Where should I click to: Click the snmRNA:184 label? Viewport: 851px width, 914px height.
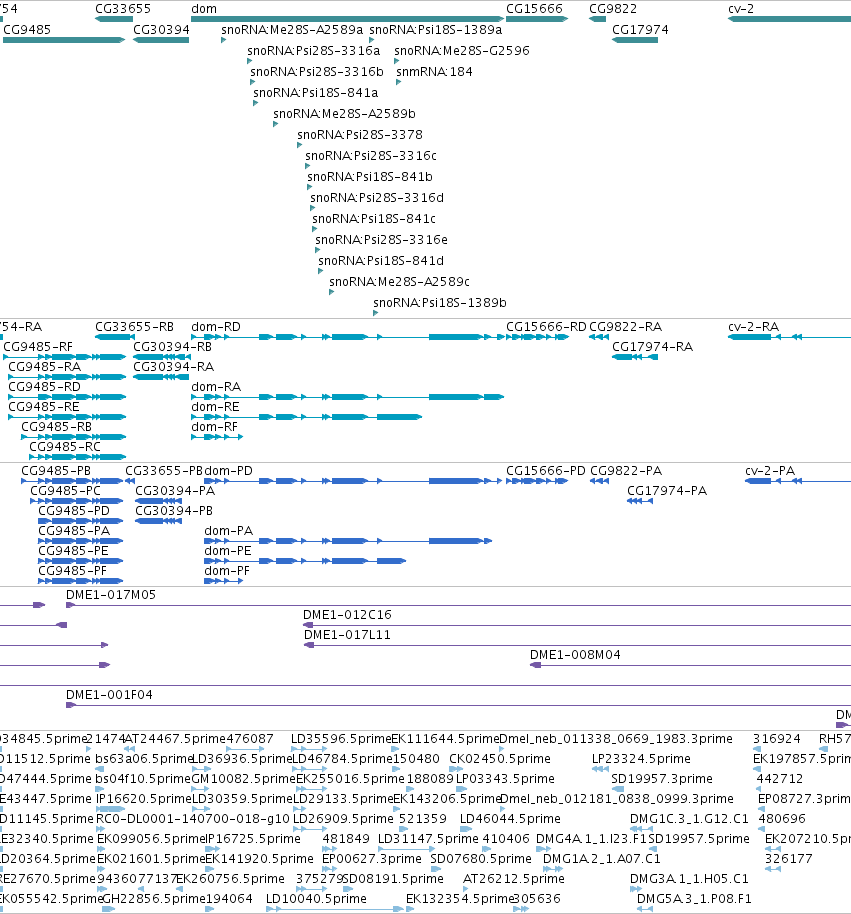pos(434,72)
